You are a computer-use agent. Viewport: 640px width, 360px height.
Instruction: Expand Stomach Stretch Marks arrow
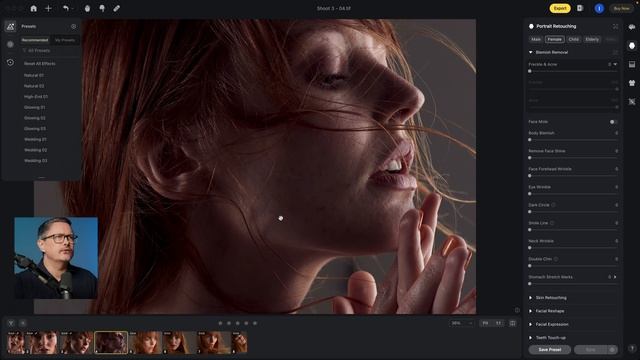[x=615, y=277]
